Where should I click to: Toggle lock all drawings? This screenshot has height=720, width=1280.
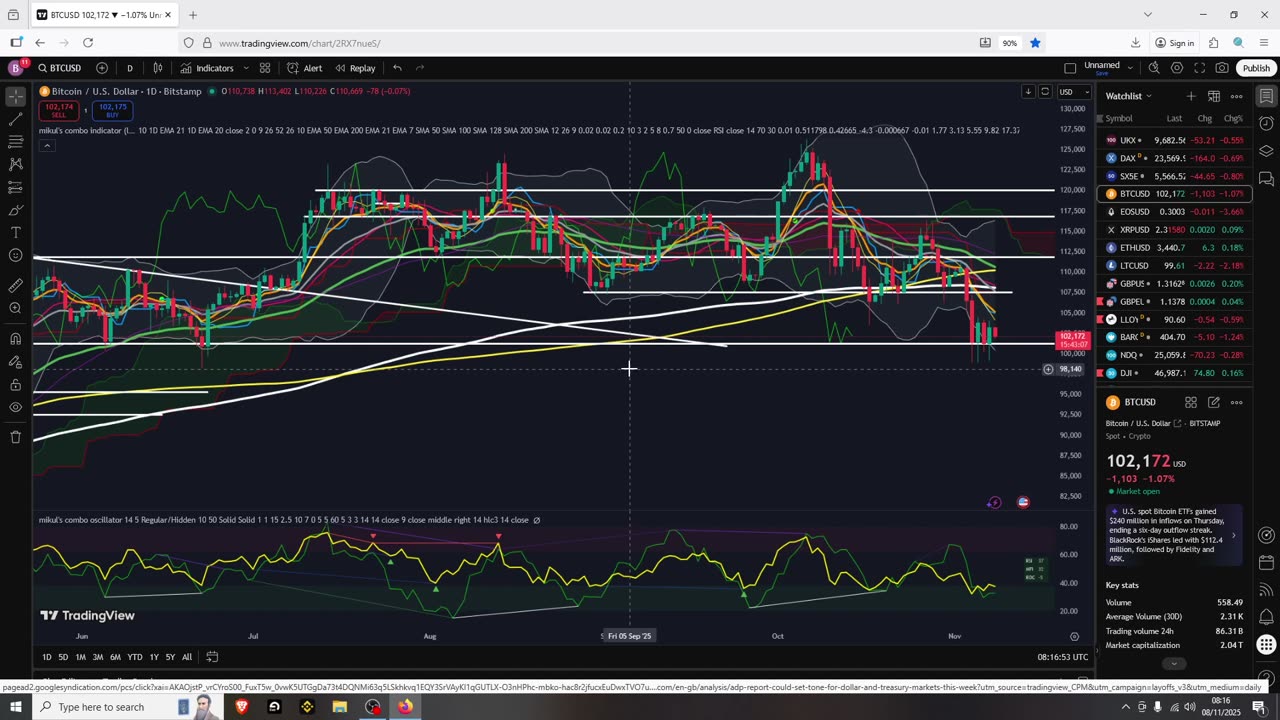click(15, 384)
